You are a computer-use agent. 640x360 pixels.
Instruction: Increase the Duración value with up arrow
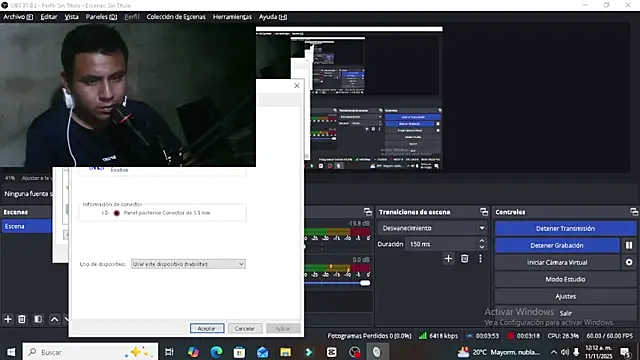point(482,241)
